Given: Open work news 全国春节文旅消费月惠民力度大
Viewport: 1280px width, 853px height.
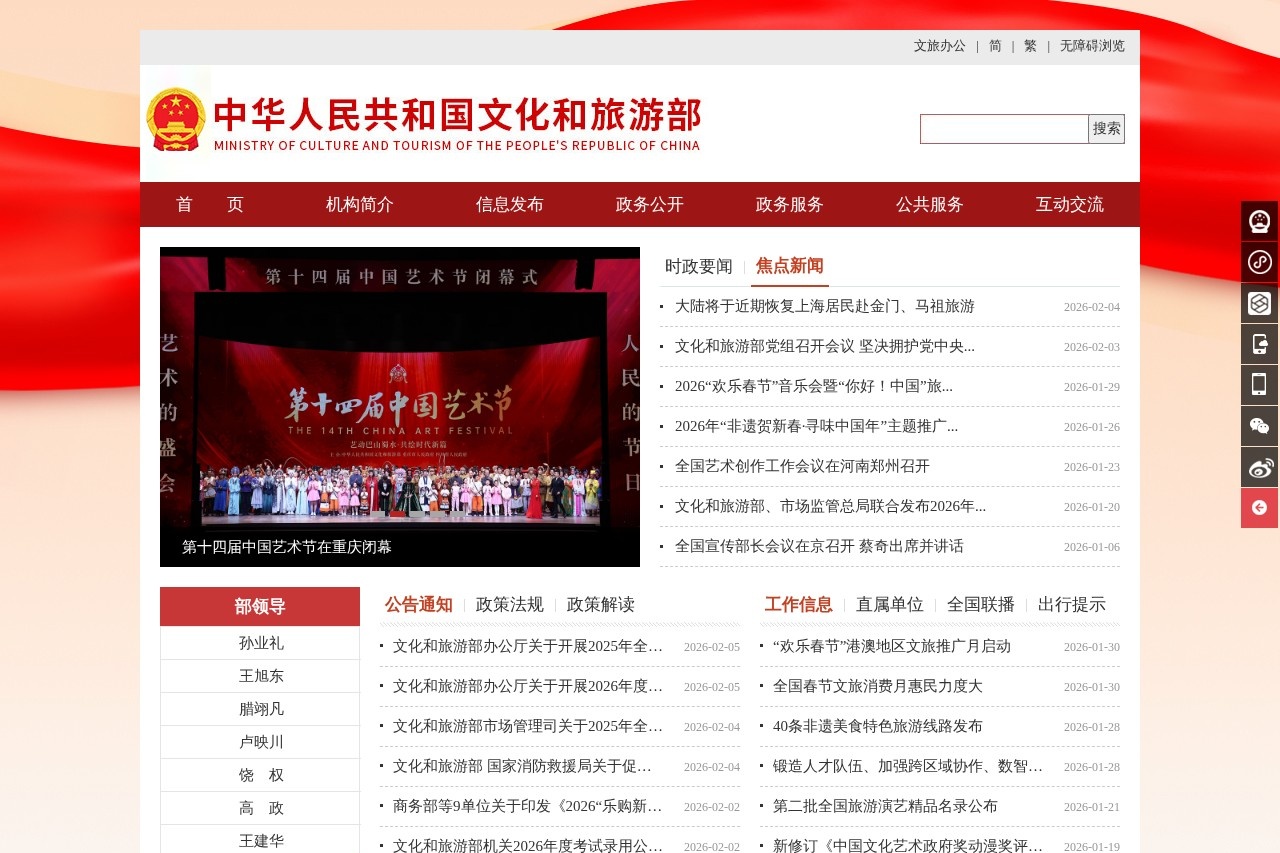Looking at the screenshot, I should click(x=878, y=687).
